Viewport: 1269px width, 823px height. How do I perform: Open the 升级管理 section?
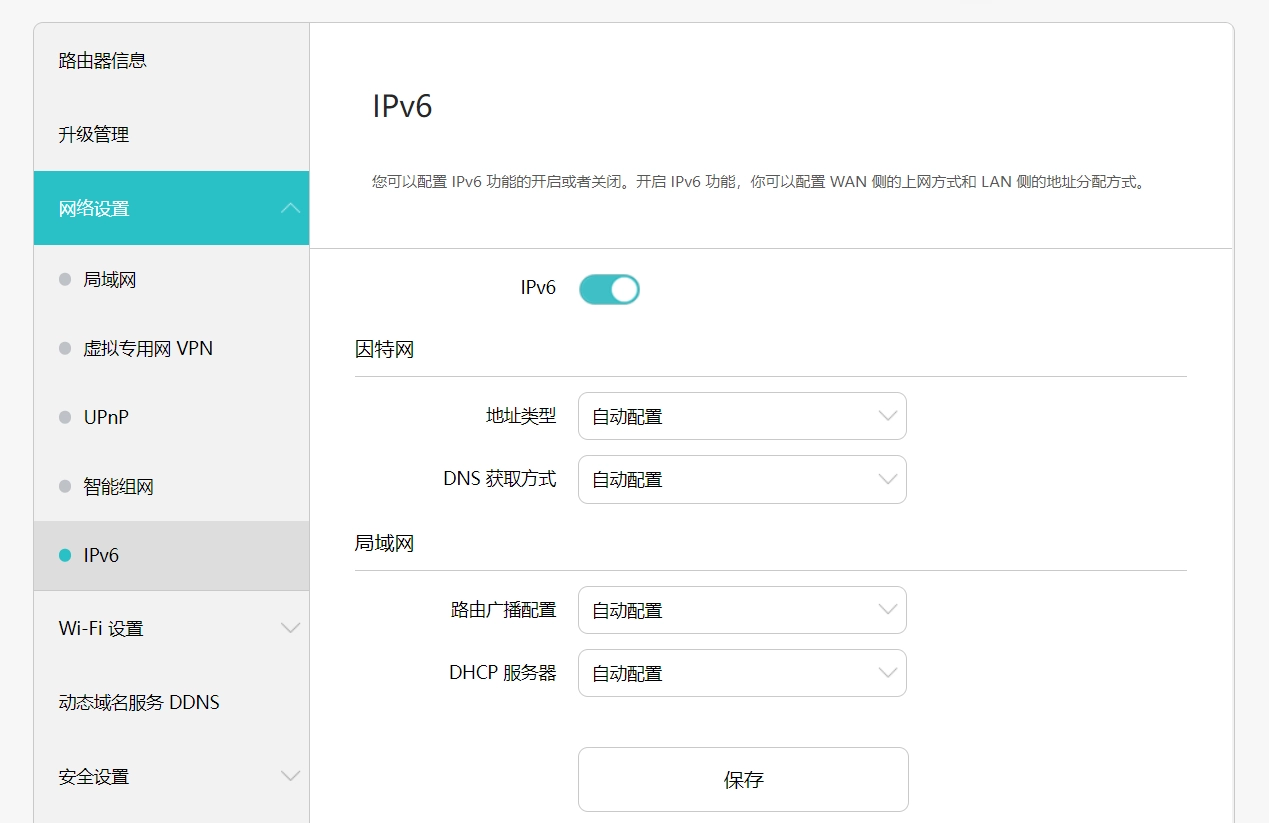(x=93, y=135)
